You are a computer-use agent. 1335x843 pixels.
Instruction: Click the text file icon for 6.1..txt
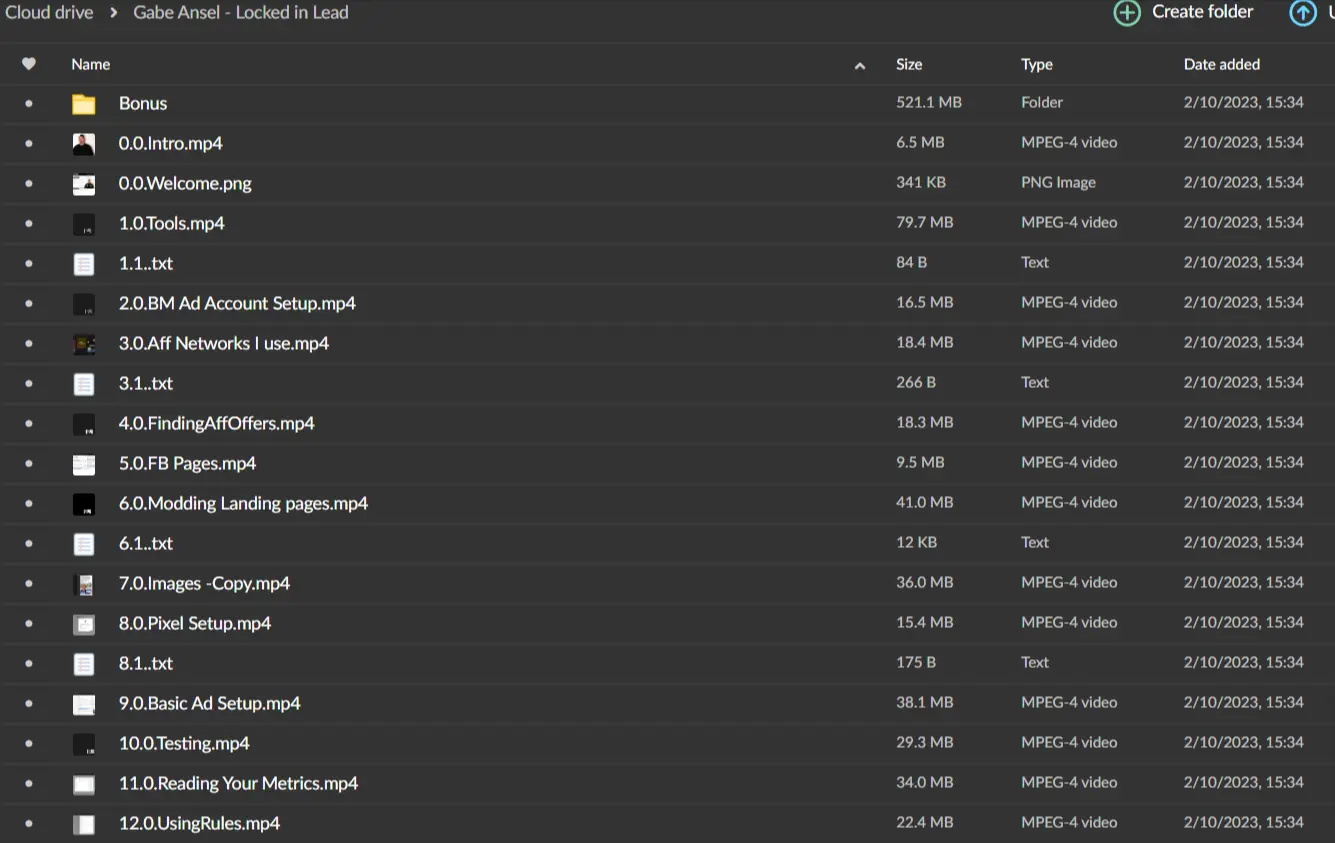point(84,544)
